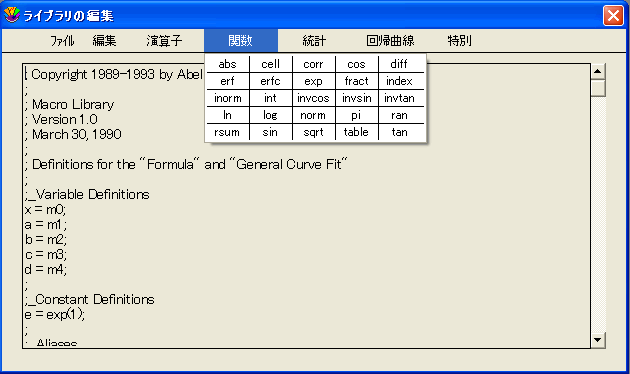The image size is (630, 374).
Task: Click the 'b = m2;' definition line
Action: pos(46,239)
